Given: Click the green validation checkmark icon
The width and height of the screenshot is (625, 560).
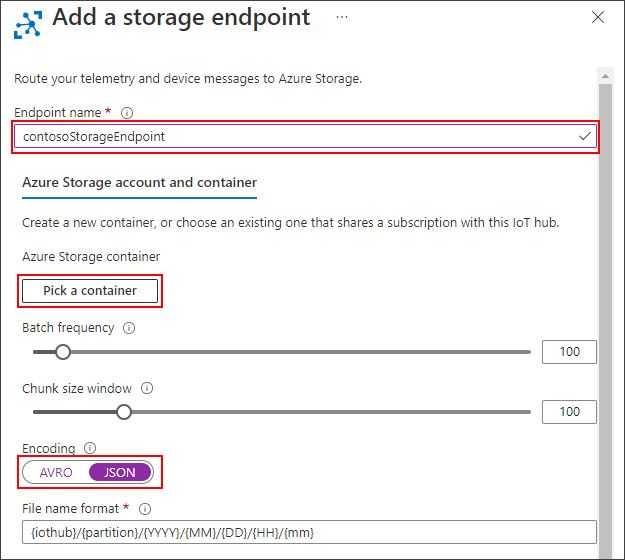Looking at the screenshot, I should pyautogui.click(x=585, y=137).
